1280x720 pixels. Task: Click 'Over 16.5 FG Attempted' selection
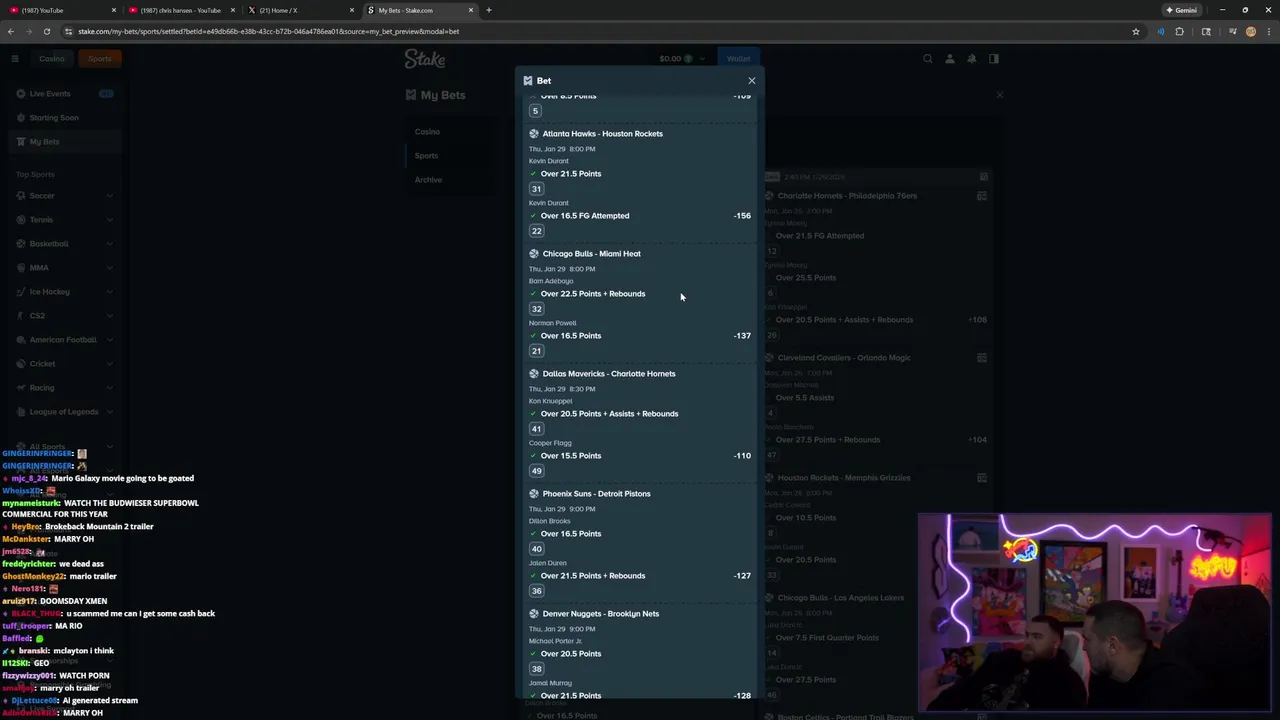pyautogui.click(x=585, y=216)
